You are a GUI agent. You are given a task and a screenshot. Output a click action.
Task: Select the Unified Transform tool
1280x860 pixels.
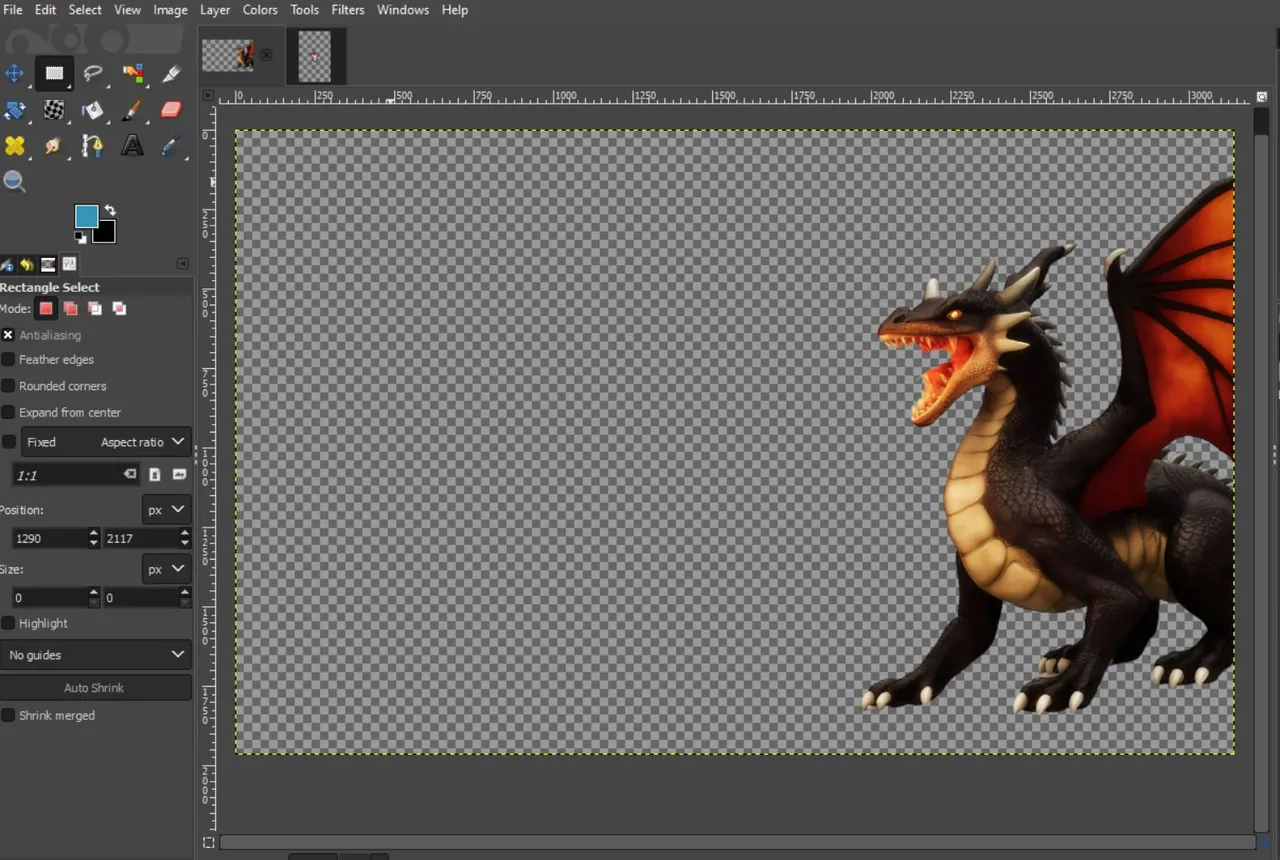[x=14, y=110]
